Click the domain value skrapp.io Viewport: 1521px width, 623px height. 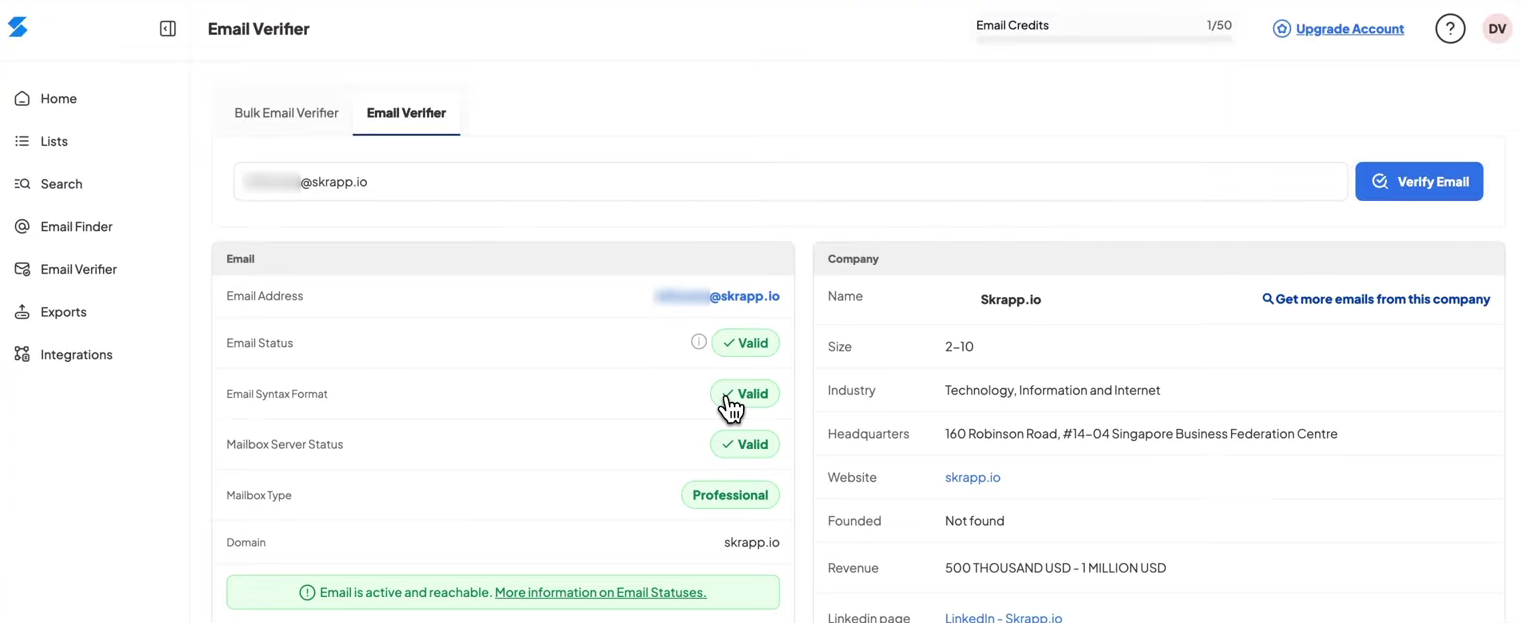[x=752, y=542]
